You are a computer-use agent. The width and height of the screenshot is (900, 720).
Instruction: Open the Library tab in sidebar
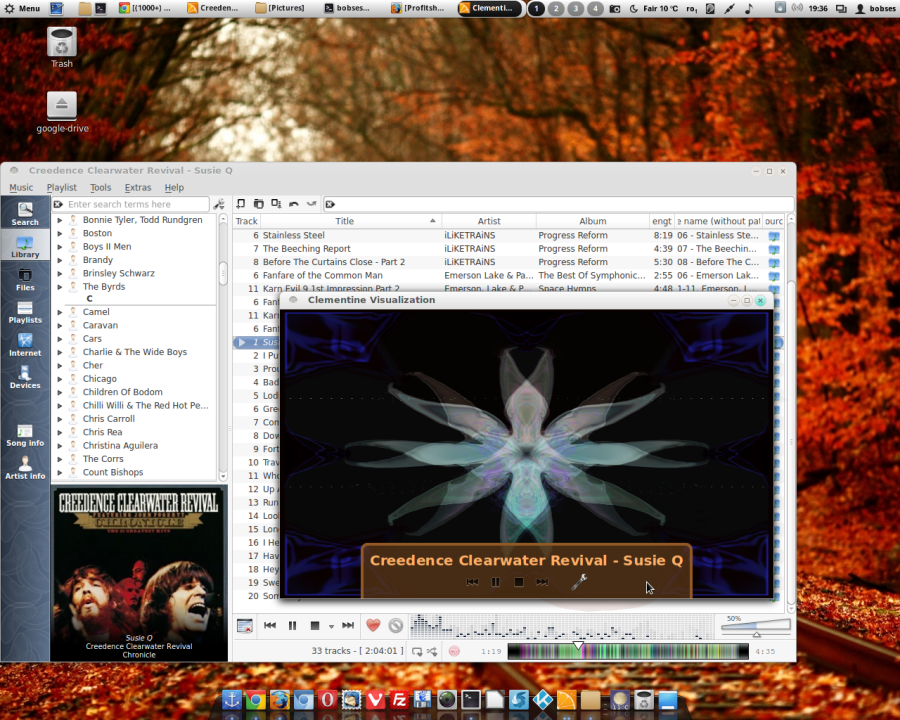[x=25, y=246]
